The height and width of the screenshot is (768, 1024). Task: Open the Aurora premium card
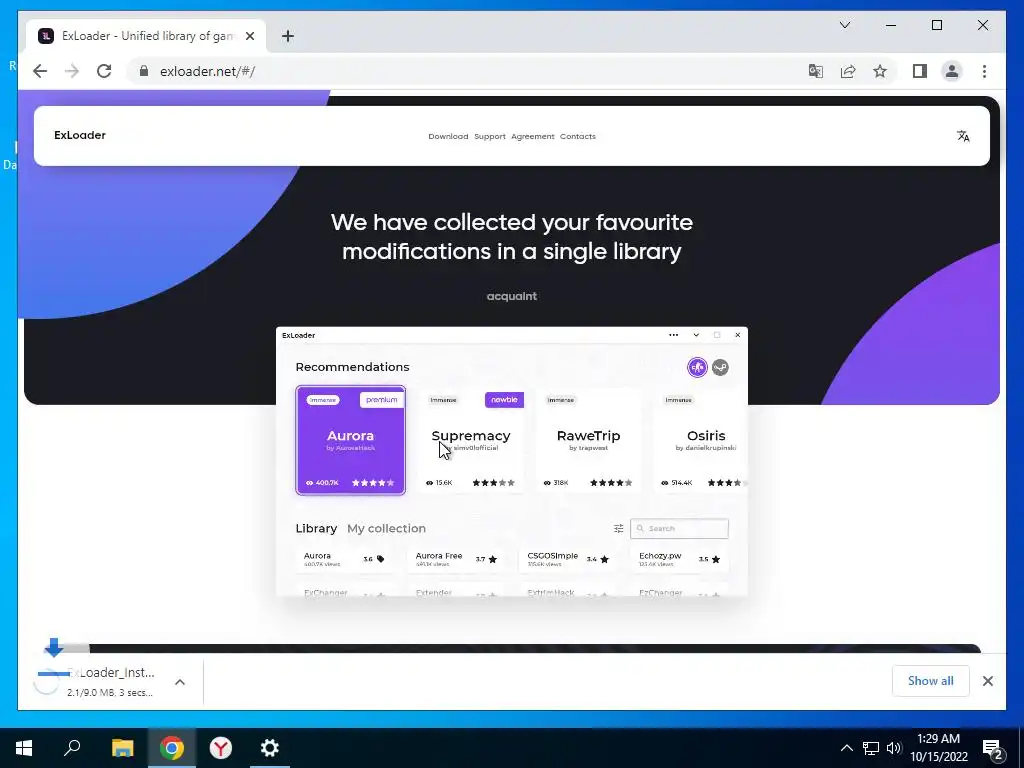coord(351,440)
